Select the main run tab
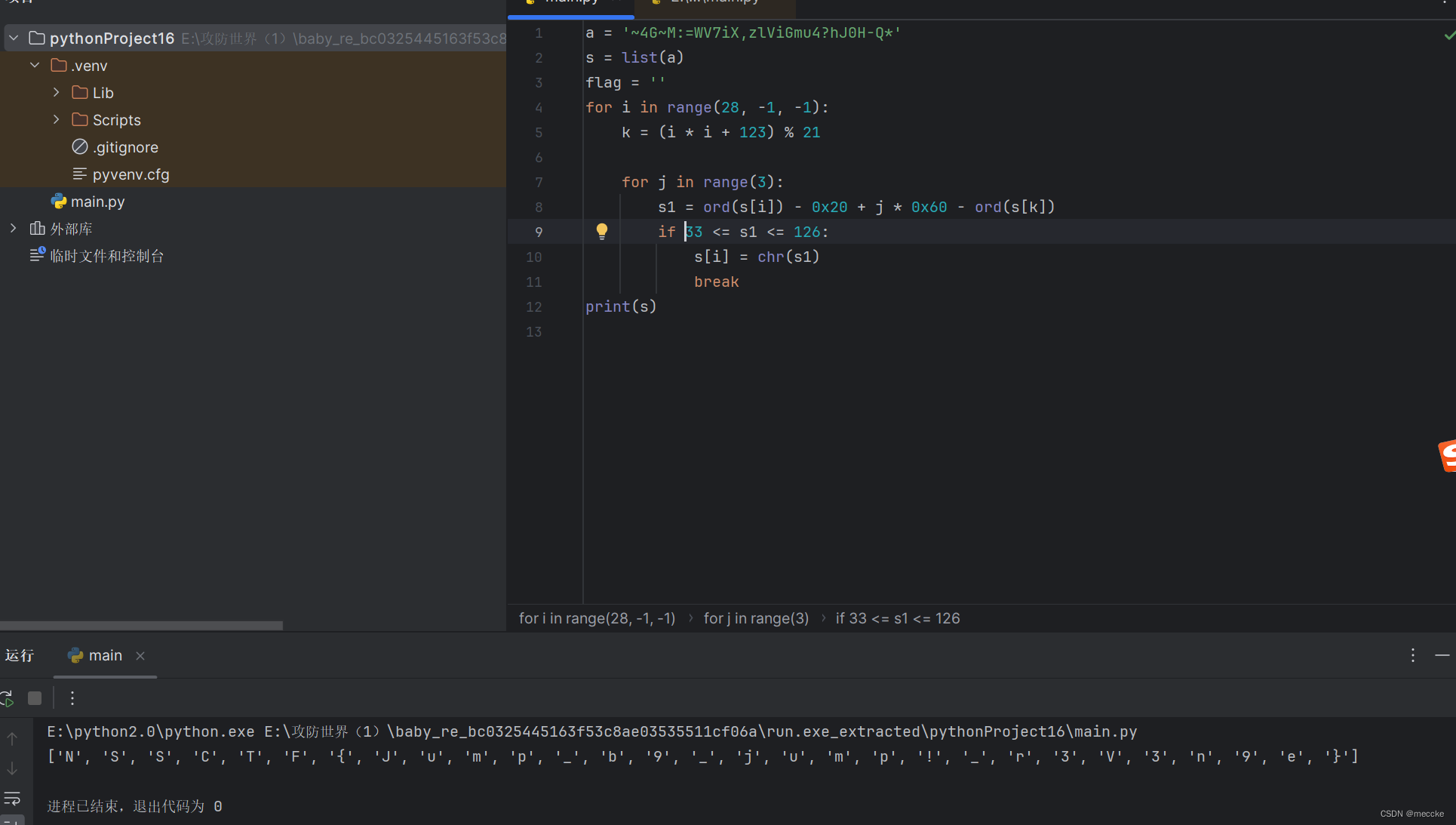 click(x=104, y=656)
